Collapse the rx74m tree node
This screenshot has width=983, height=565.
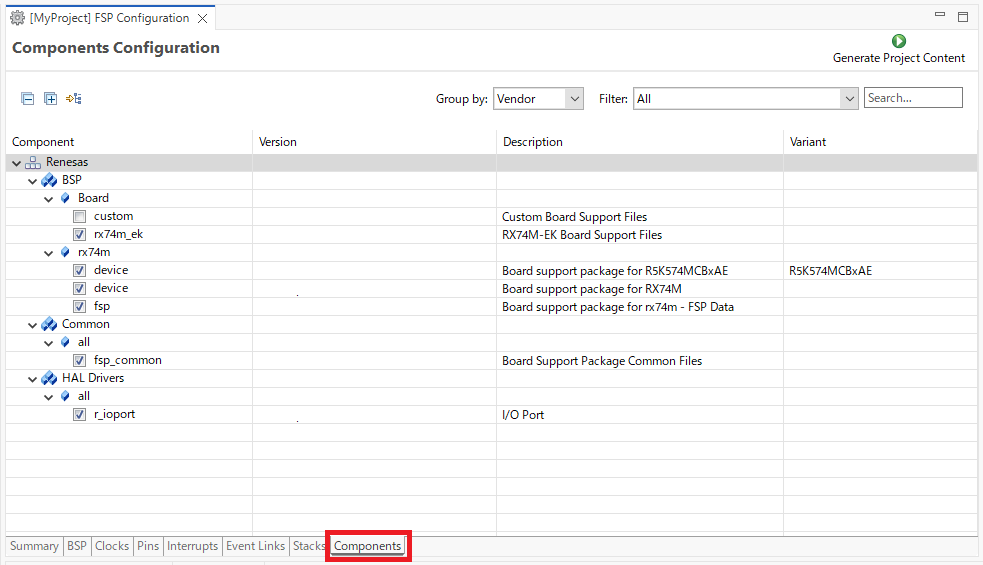48,253
